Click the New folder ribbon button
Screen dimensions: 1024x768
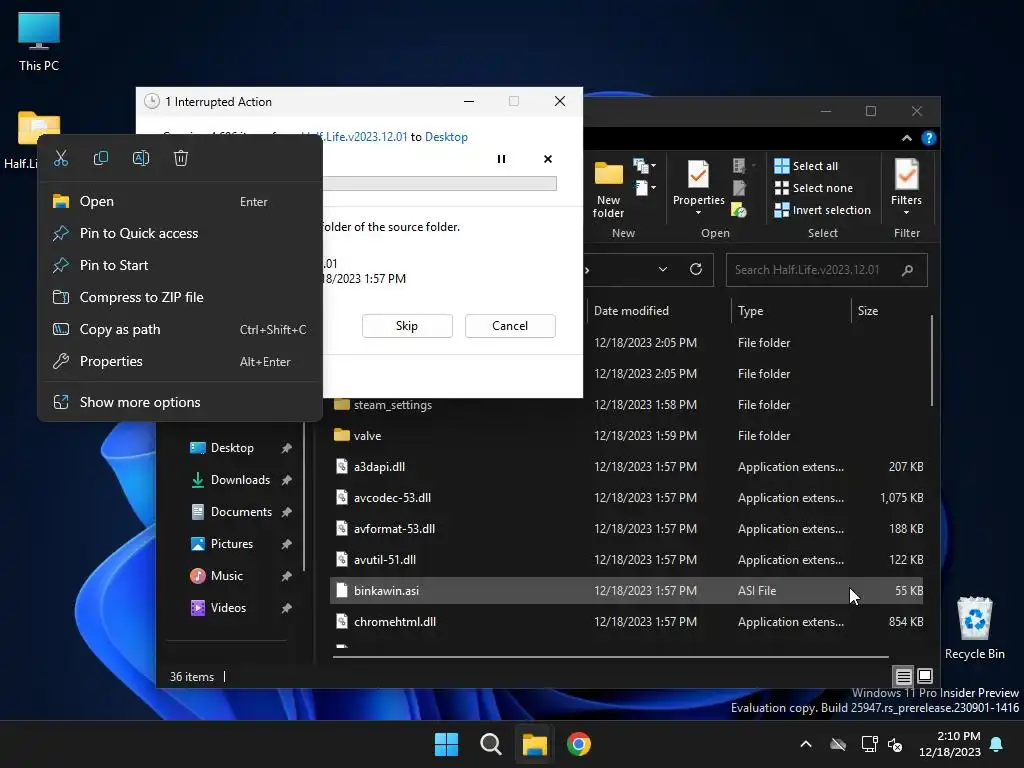(609, 189)
